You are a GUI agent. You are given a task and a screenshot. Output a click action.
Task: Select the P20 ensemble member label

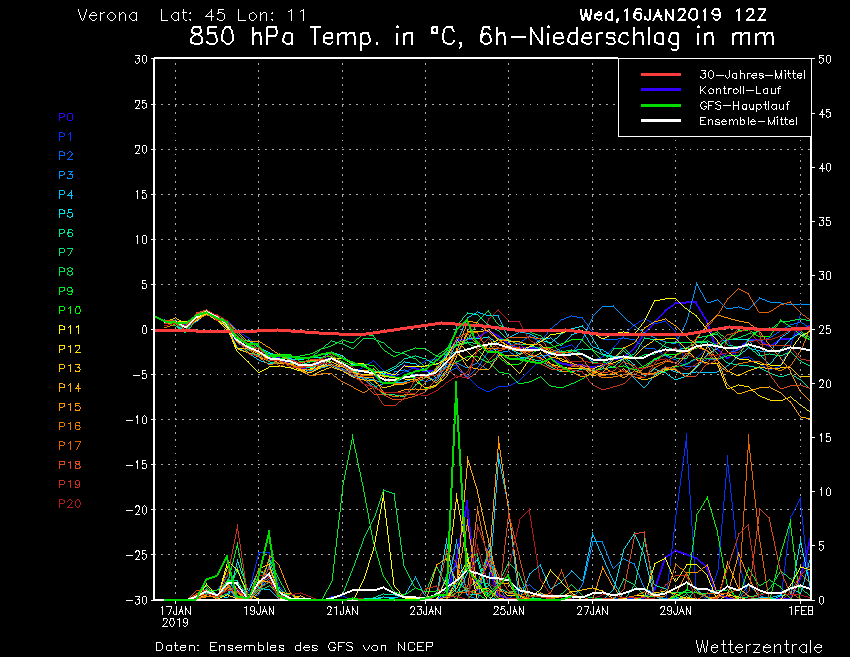click(x=69, y=503)
